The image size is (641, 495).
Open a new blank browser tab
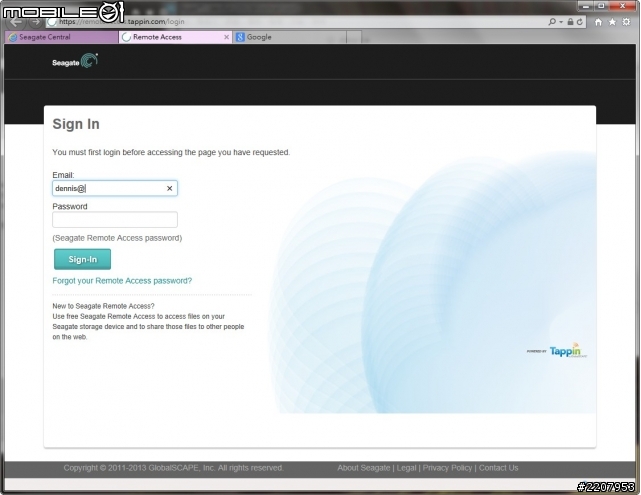pos(354,37)
